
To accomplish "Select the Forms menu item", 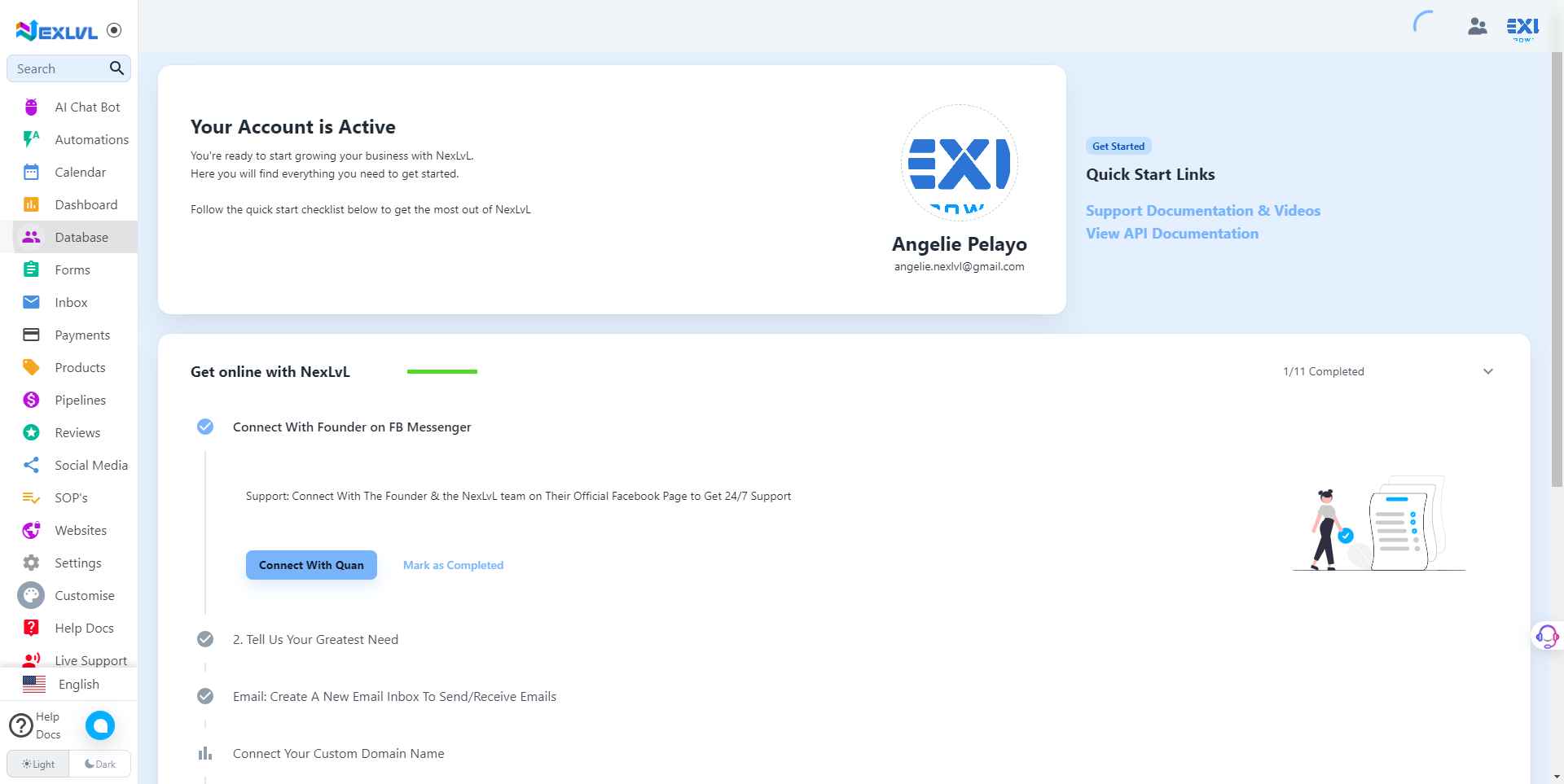I will pyautogui.click(x=72, y=270).
